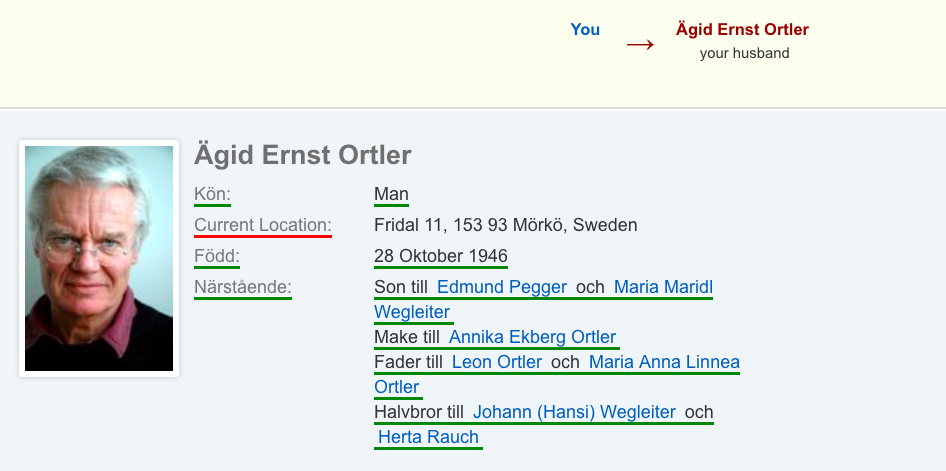Open red Ägid Ernst Ortler relationship link
946x471 pixels.
point(742,30)
